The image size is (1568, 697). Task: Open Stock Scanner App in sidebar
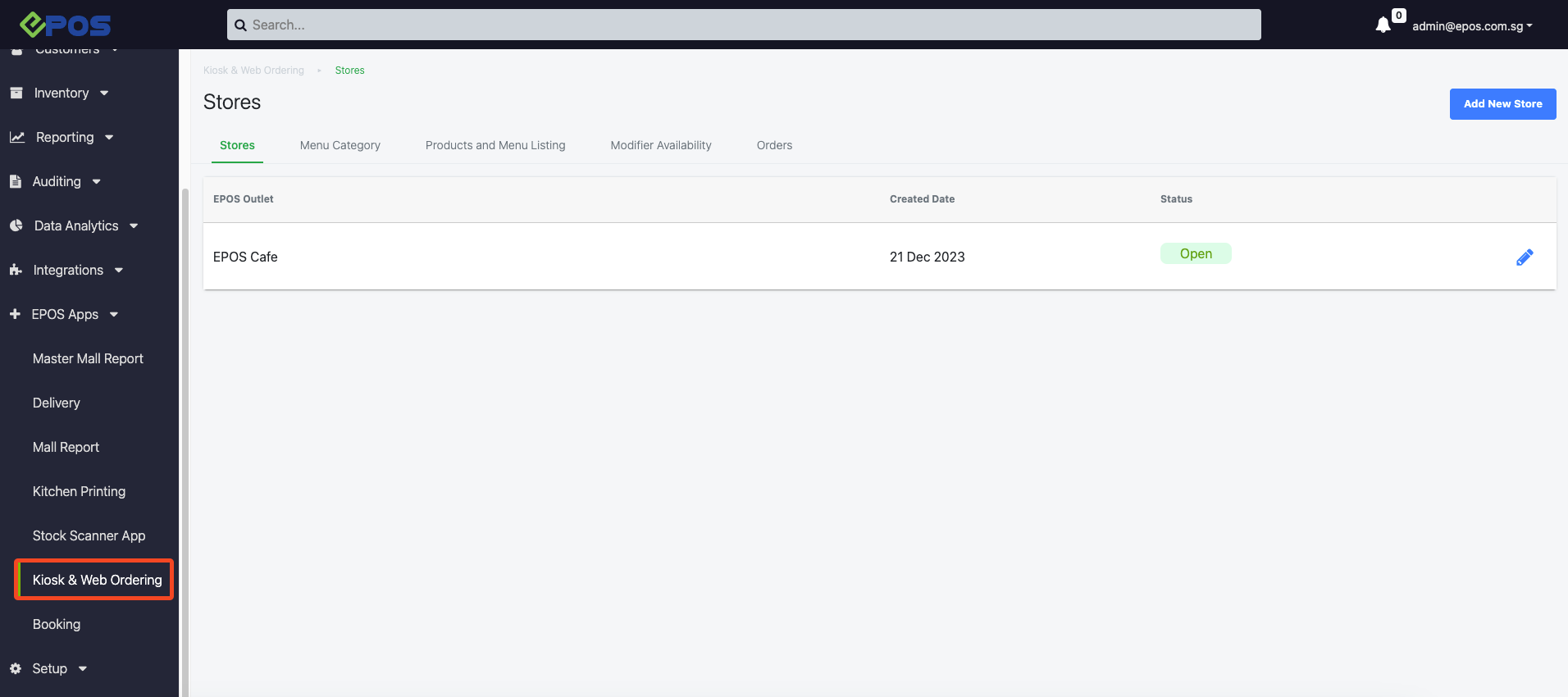(89, 535)
